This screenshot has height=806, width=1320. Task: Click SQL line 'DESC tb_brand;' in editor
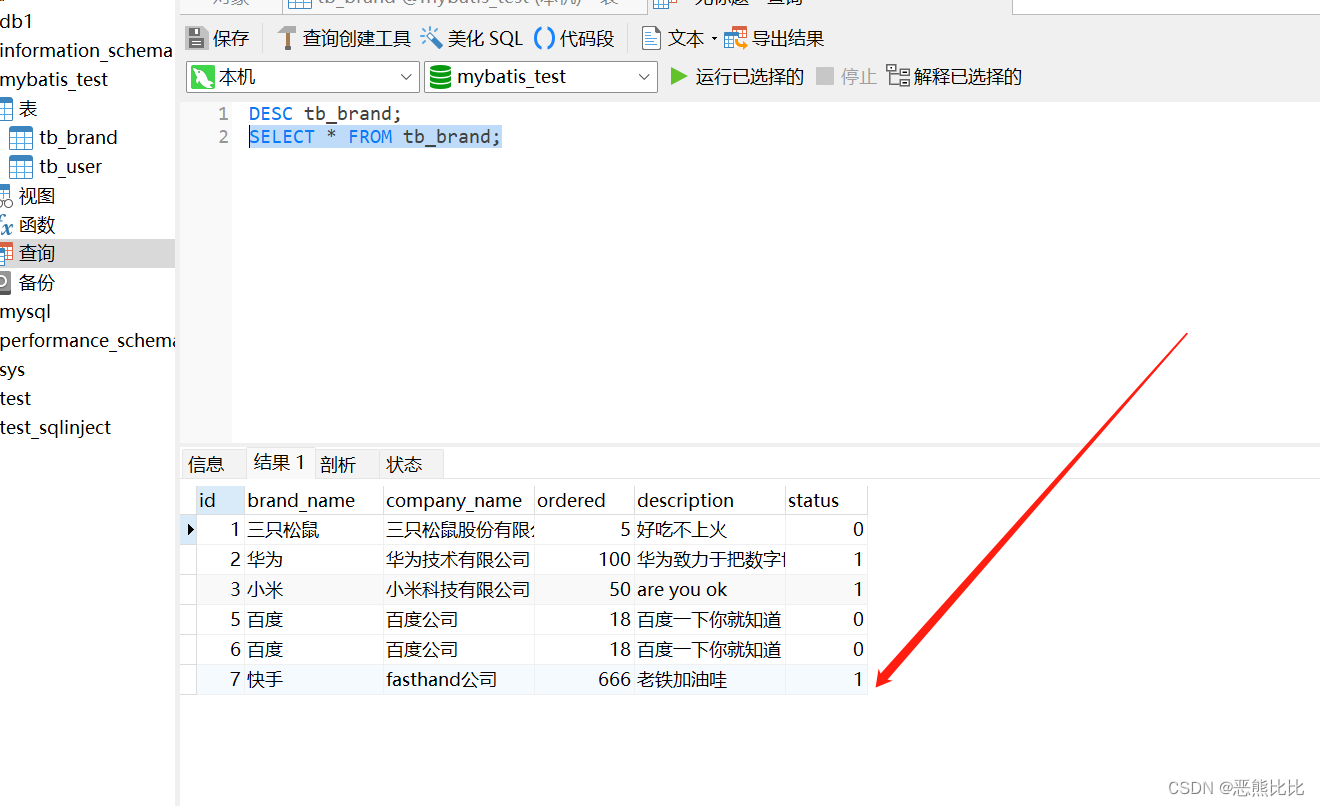click(325, 113)
